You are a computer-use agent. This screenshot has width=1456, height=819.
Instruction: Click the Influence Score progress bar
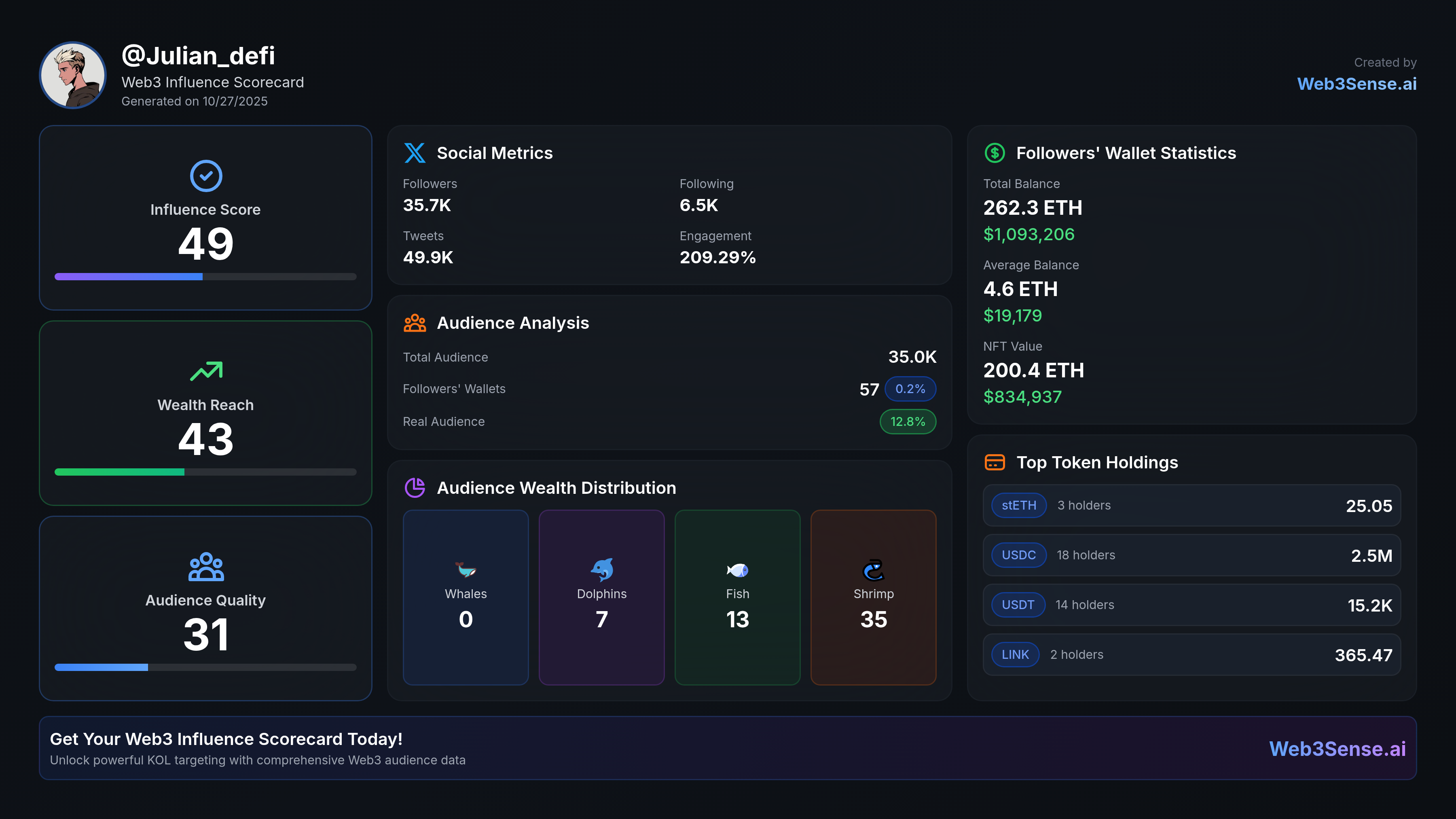(205, 276)
